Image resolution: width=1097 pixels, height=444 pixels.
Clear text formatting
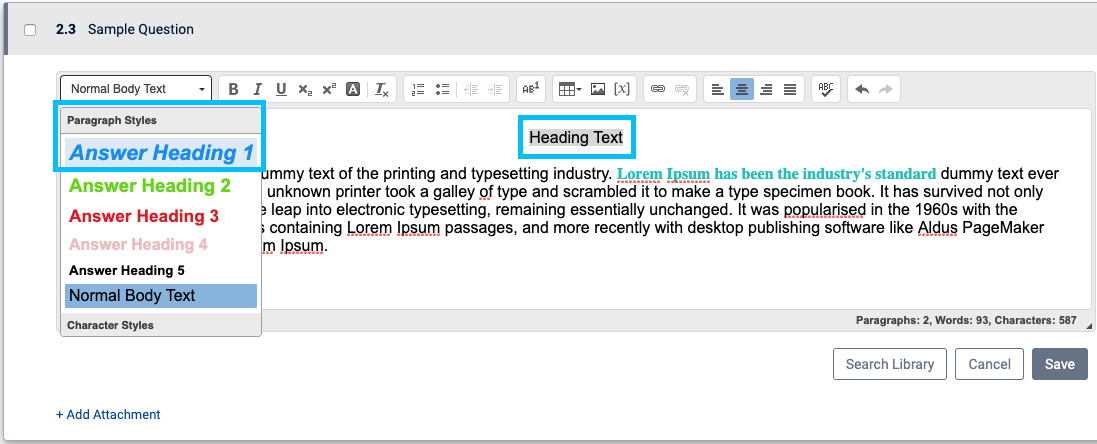381,89
